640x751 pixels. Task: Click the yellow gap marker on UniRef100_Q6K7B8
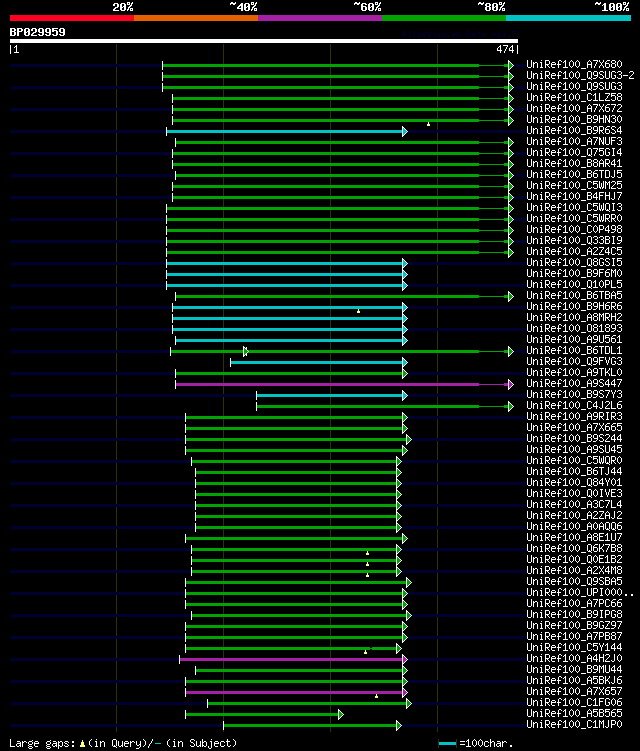click(x=367, y=553)
